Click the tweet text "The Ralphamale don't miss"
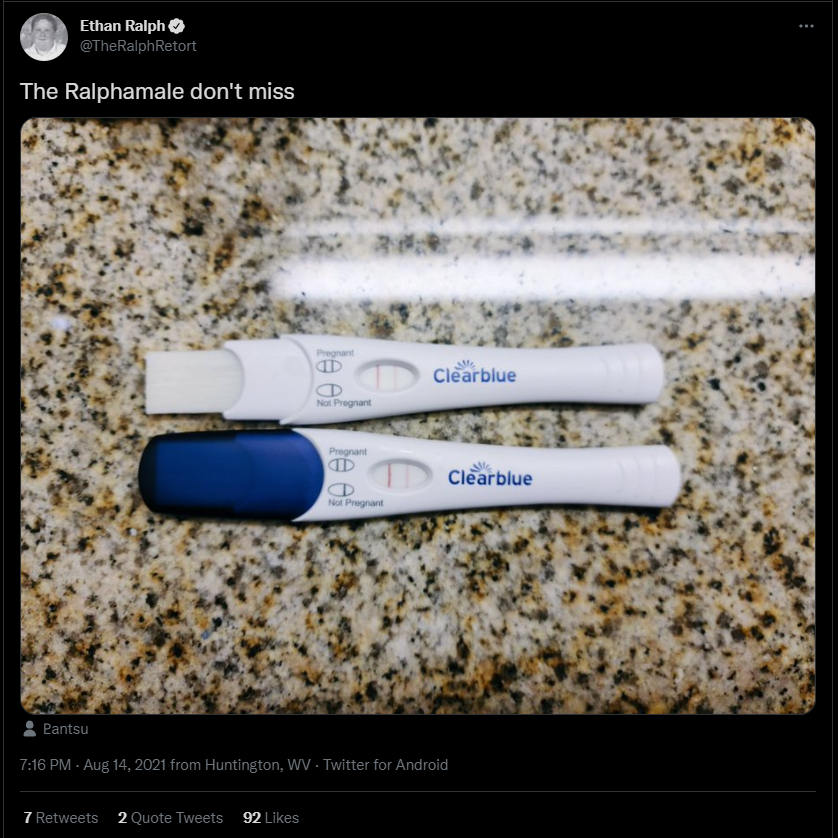Image resolution: width=838 pixels, height=838 pixels. [x=157, y=91]
